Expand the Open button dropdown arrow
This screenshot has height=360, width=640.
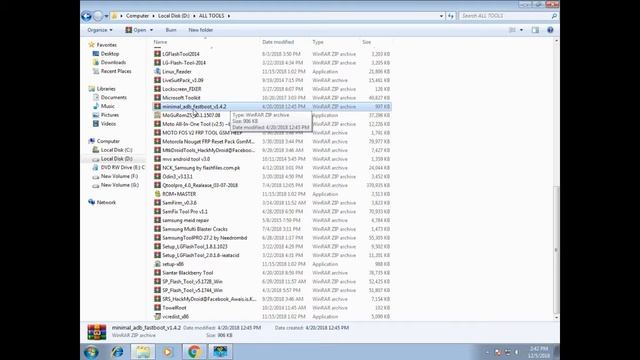(x=151, y=30)
